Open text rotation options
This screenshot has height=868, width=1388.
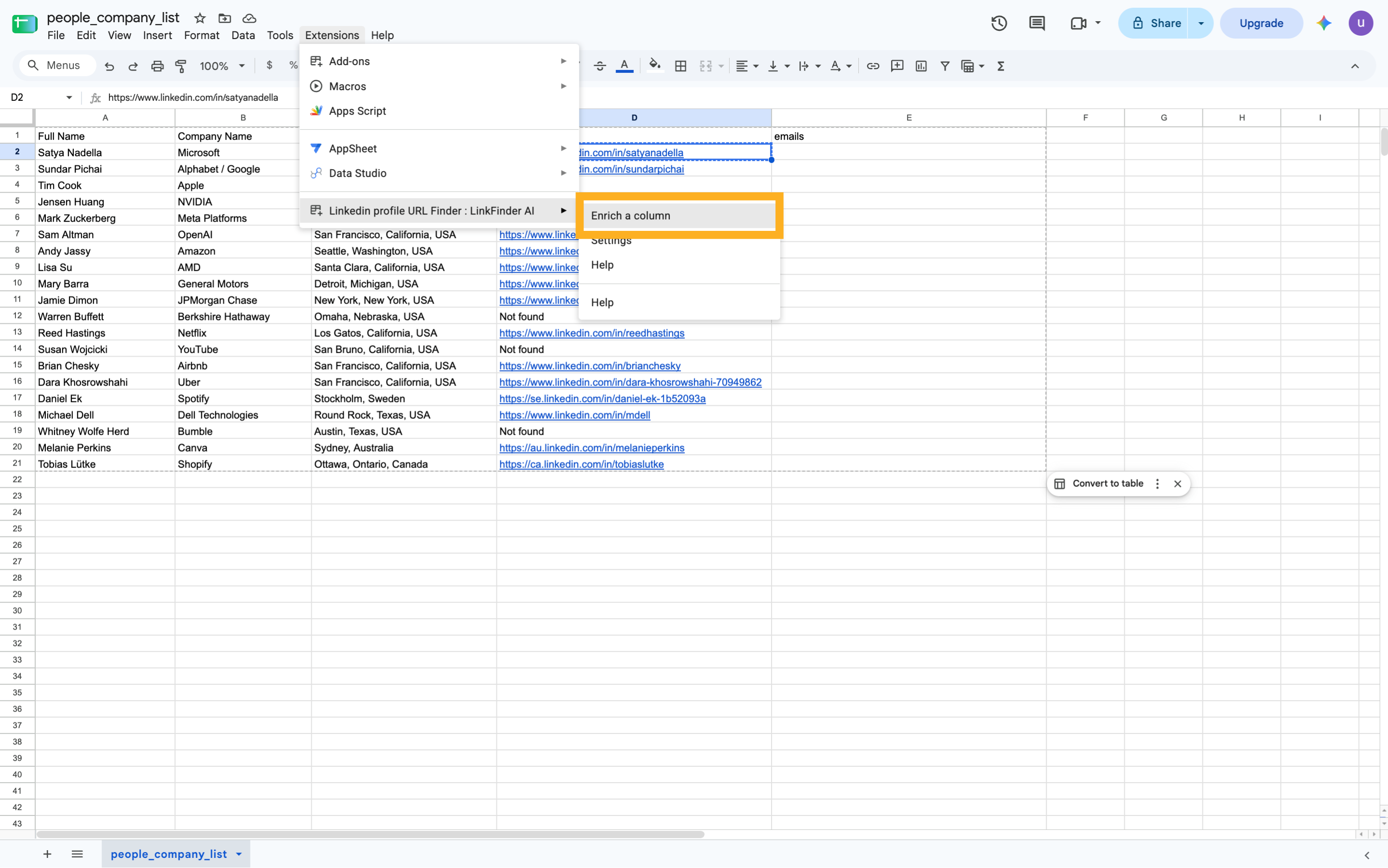[x=841, y=66]
